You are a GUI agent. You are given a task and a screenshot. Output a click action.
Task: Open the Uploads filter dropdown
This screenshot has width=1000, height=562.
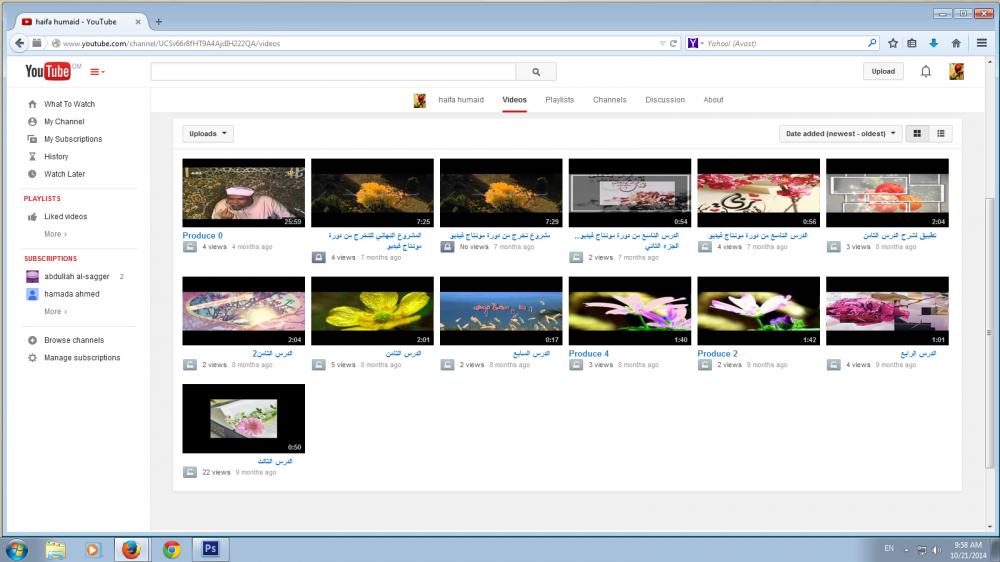point(208,133)
